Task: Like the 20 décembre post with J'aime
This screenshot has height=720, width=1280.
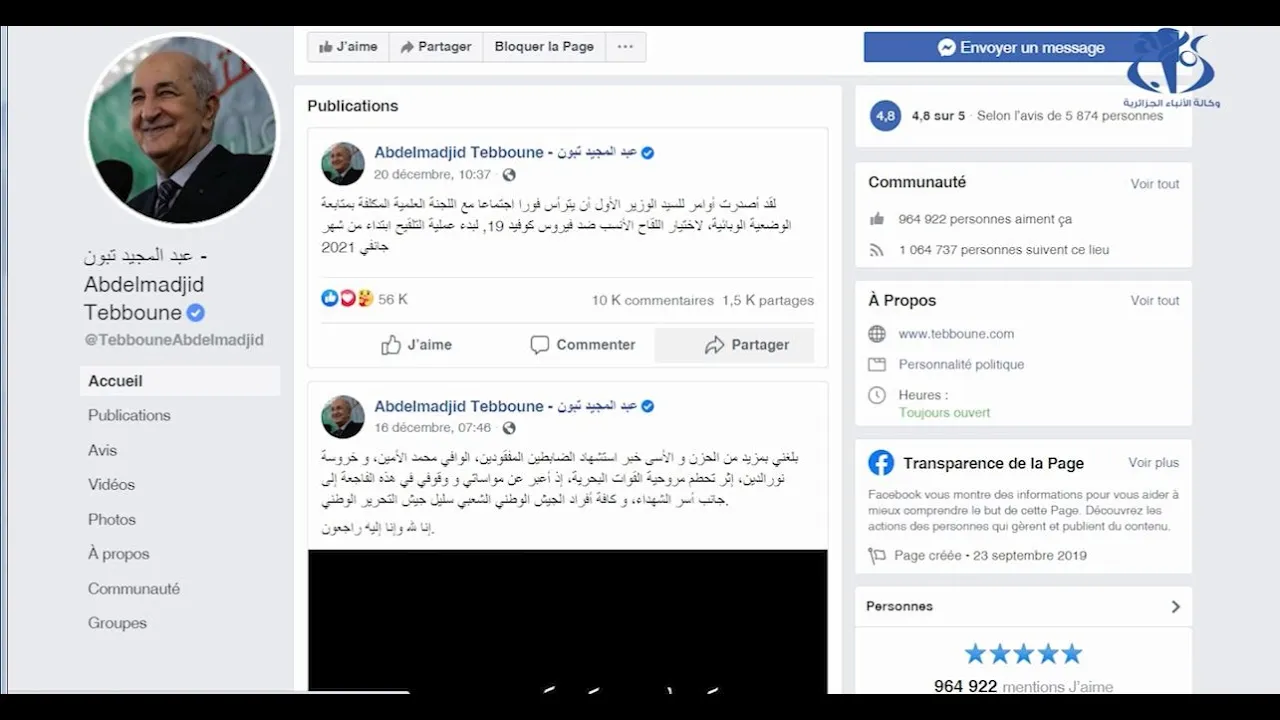Action: coord(416,345)
